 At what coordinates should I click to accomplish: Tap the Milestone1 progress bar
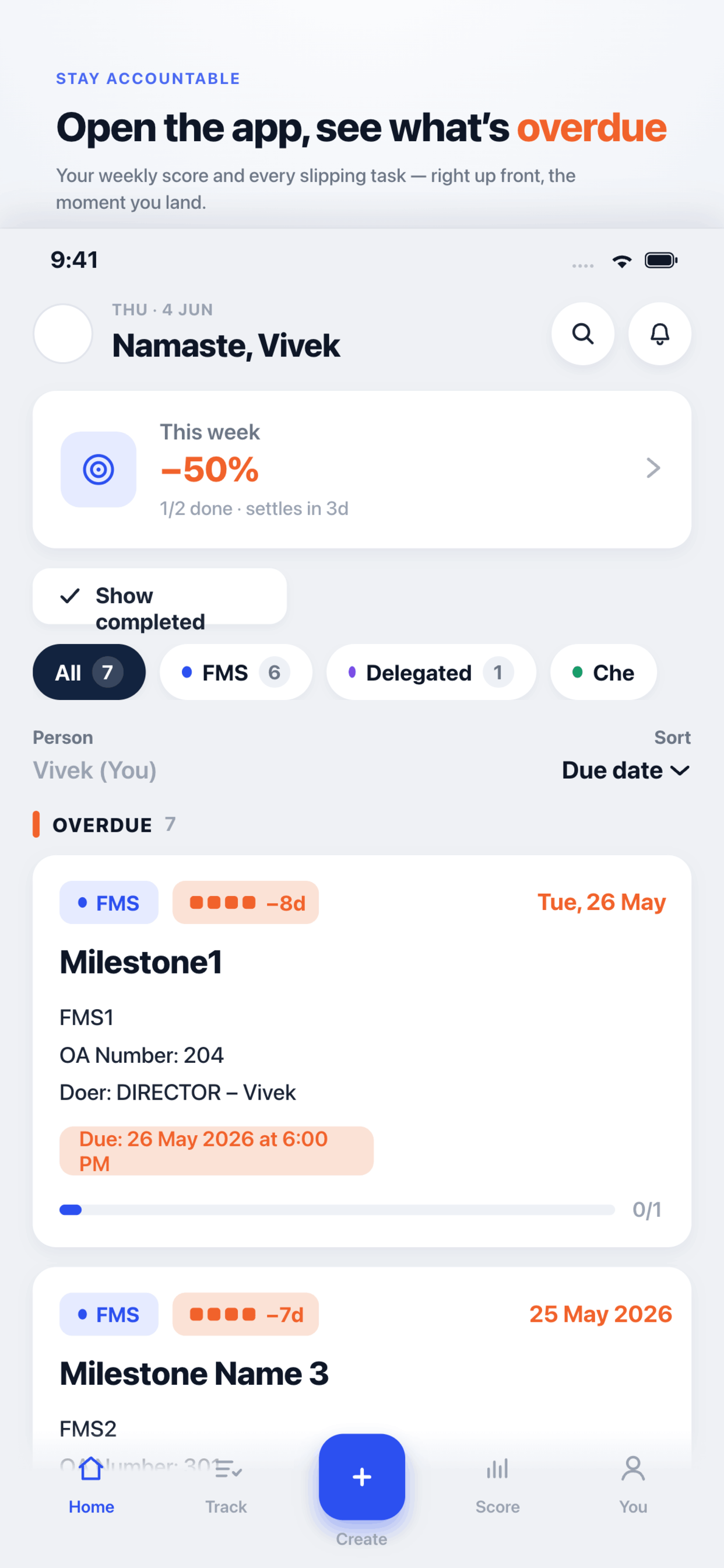click(337, 1209)
